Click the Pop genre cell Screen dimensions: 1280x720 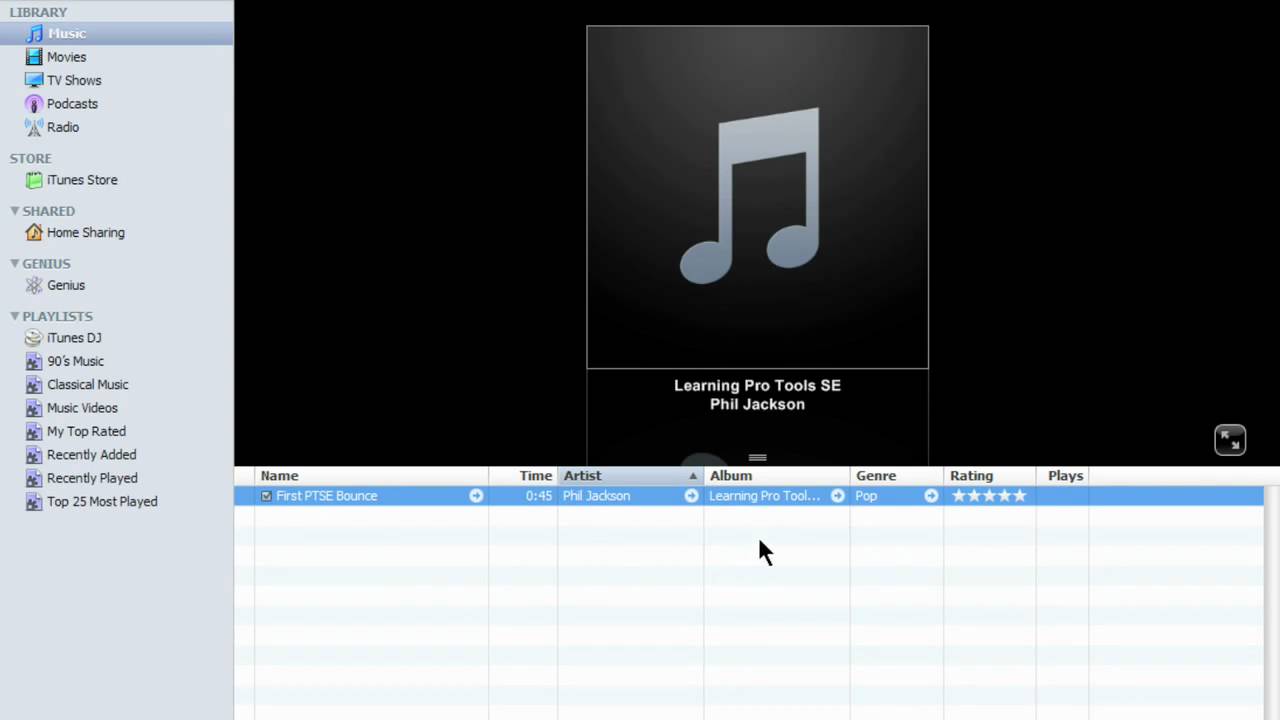(866, 496)
